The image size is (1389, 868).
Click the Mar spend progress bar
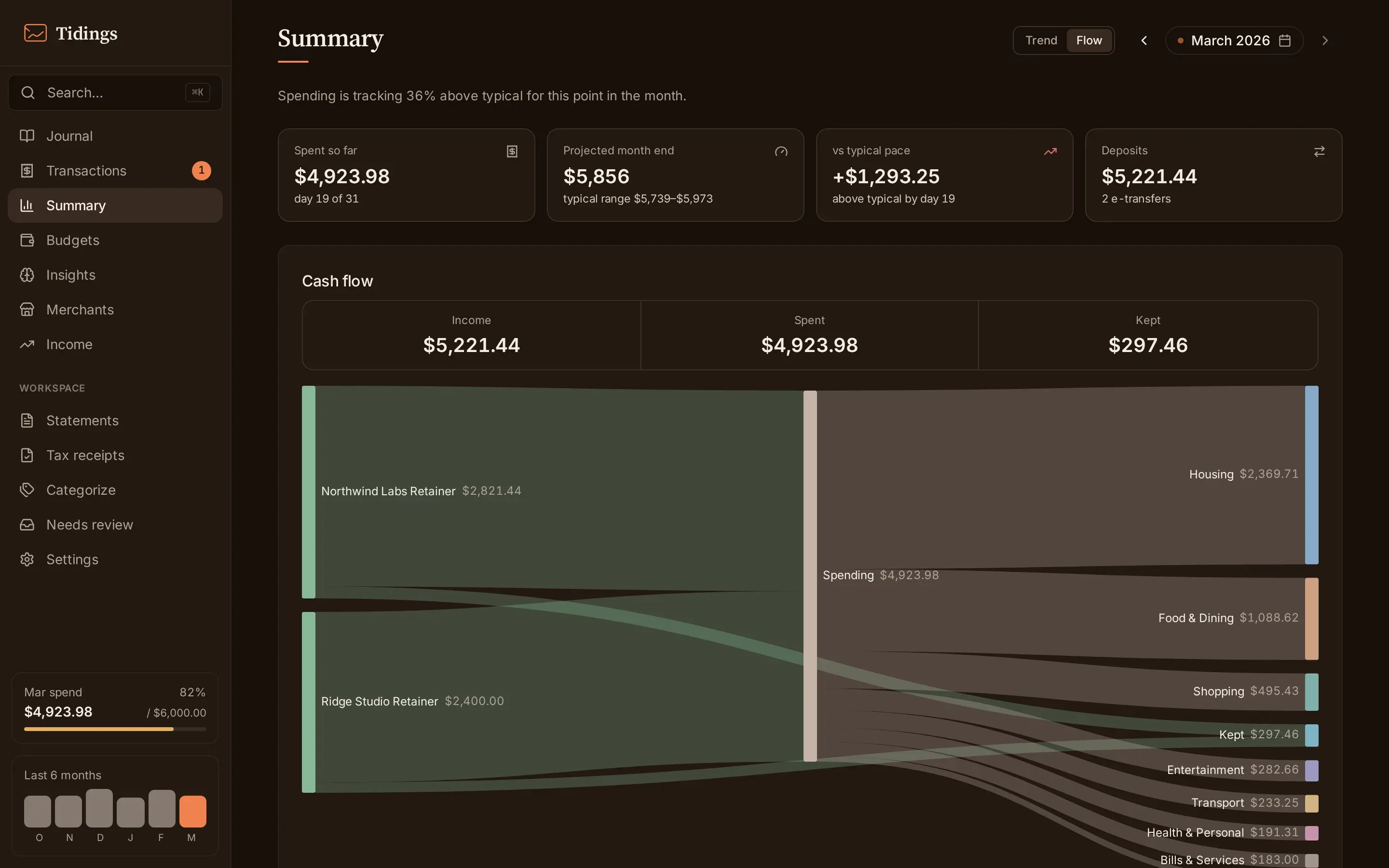click(115, 729)
